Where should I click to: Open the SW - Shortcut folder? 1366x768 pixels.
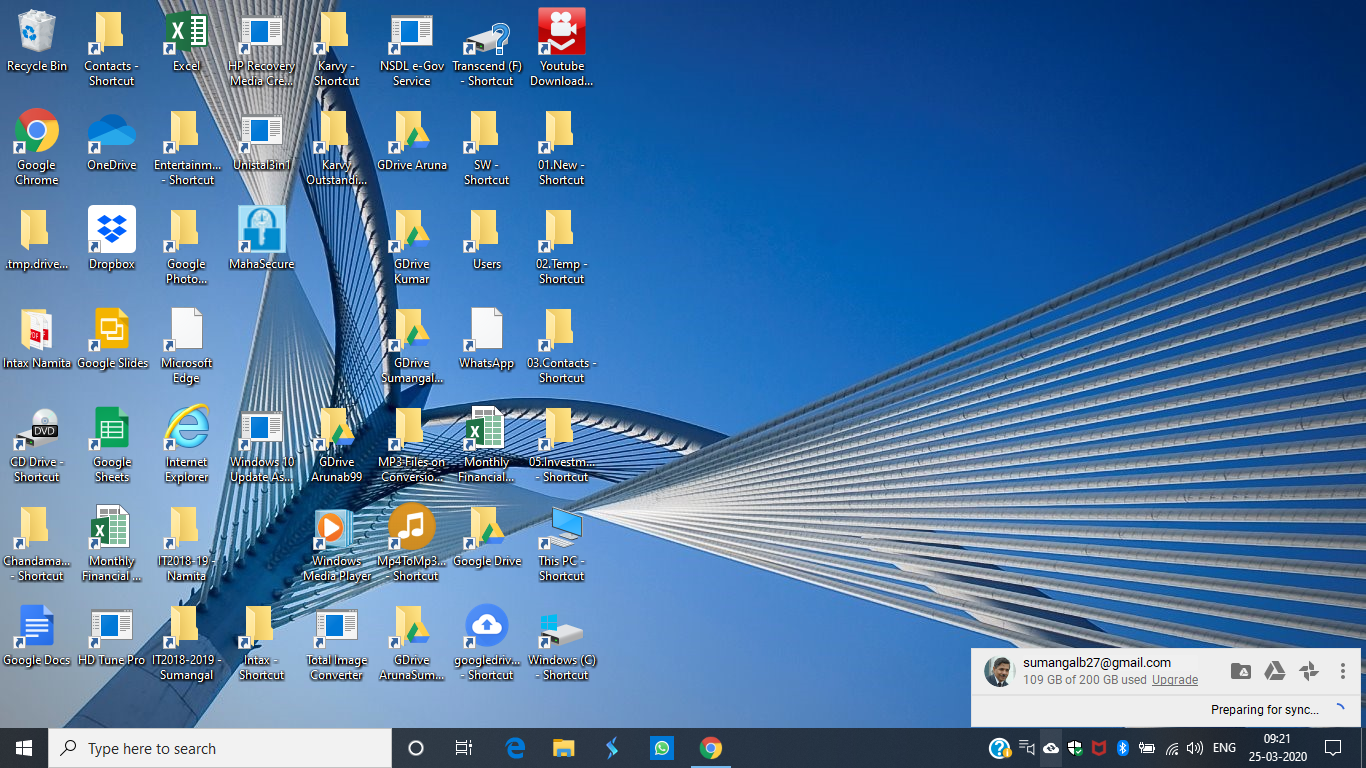[487, 147]
